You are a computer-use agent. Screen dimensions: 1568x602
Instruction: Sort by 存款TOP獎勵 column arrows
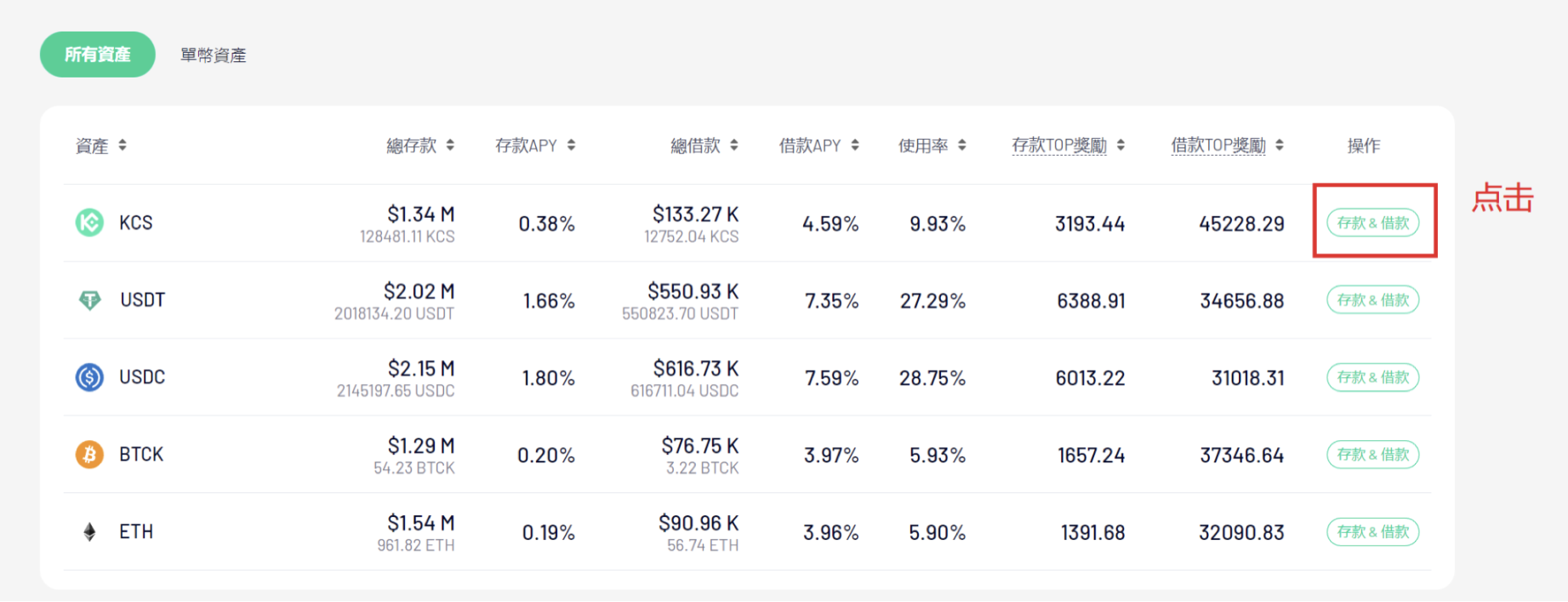(1120, 146)
